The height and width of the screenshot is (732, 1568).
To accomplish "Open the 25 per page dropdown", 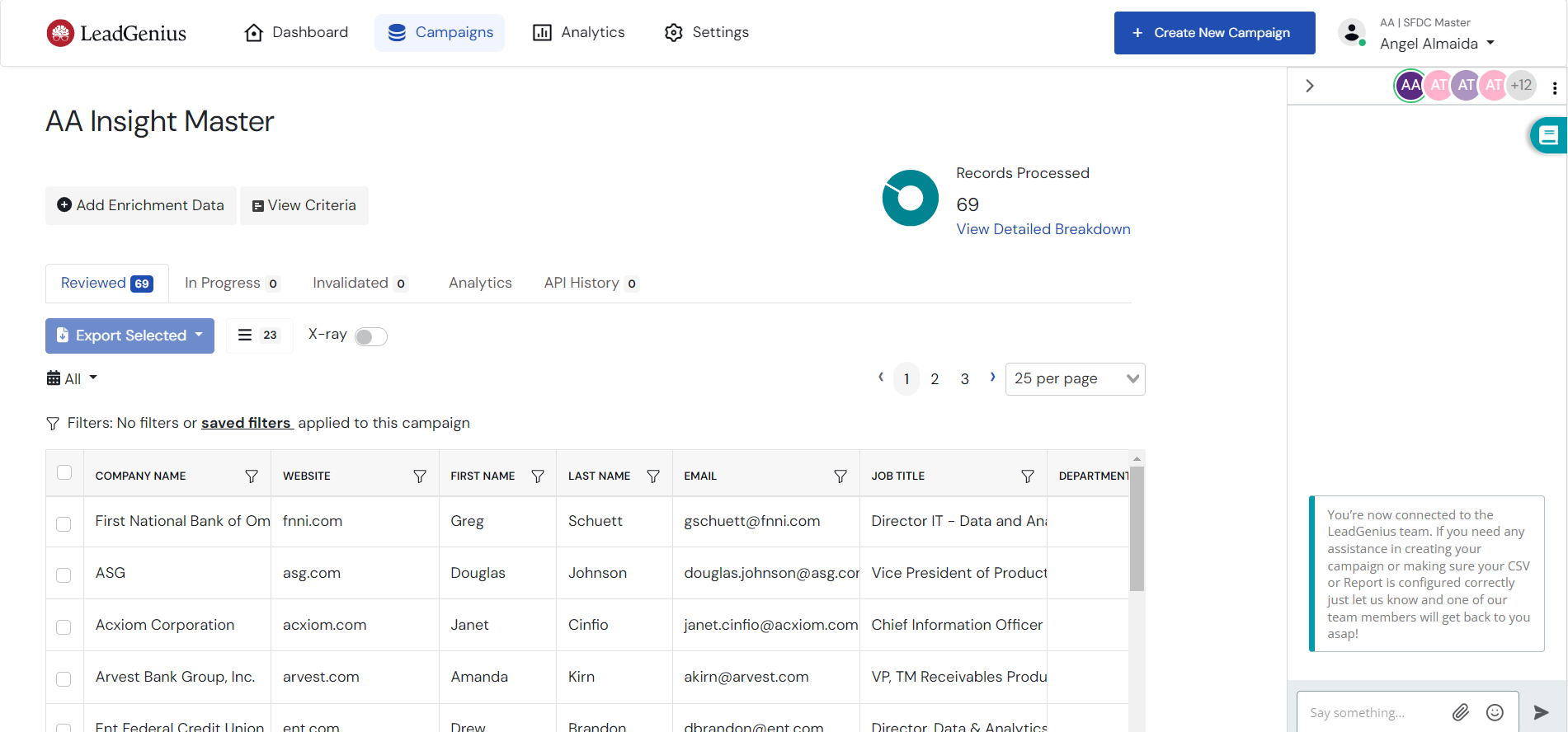I will click(x=1075, y=379).
